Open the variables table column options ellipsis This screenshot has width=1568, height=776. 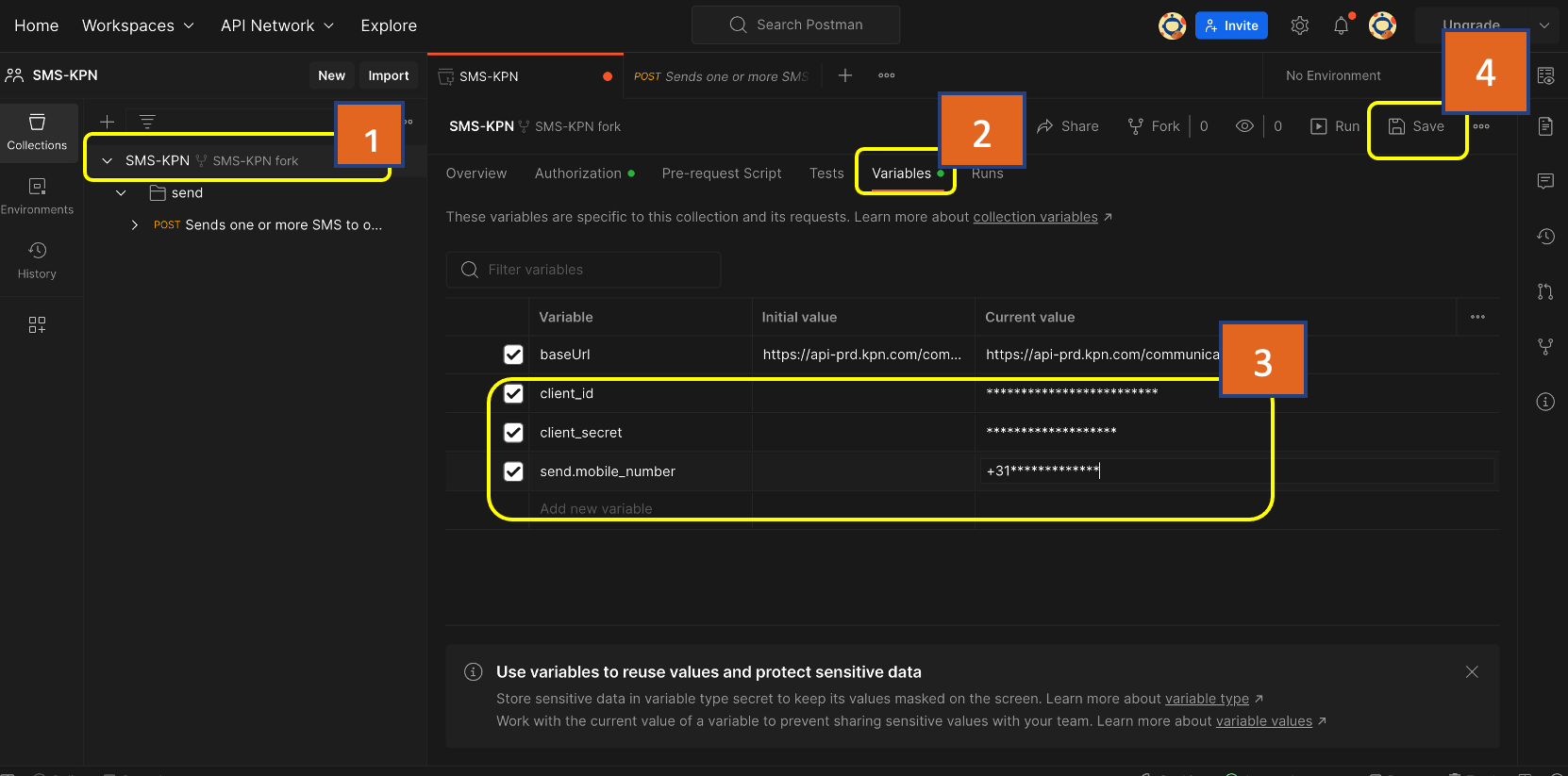1477,317
